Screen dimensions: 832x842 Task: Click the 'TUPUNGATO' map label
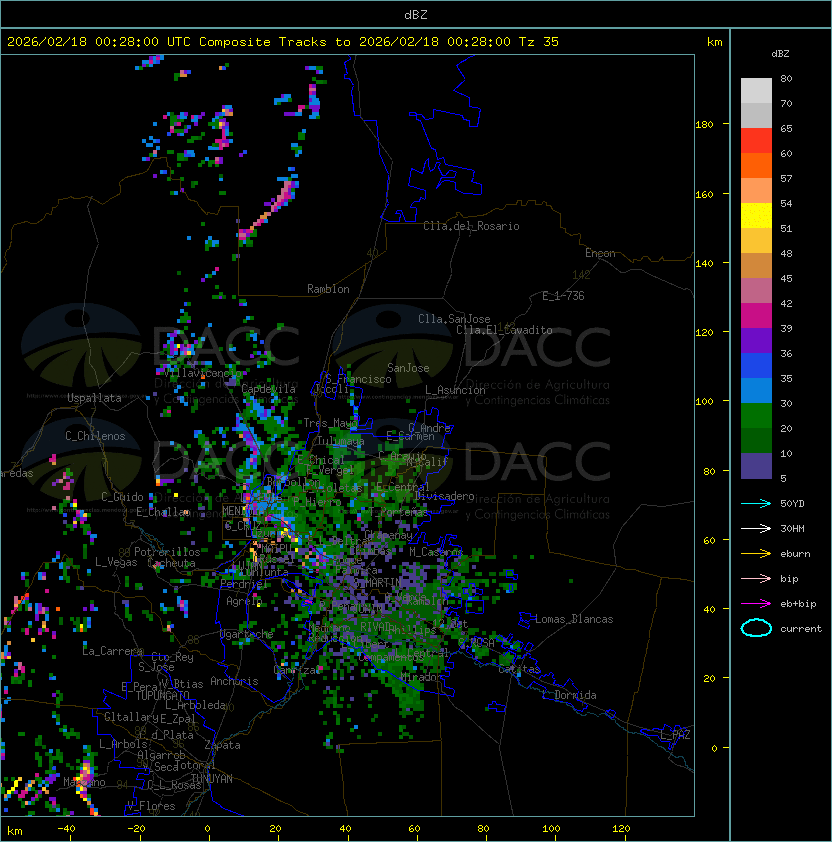[x=163, y=695]
